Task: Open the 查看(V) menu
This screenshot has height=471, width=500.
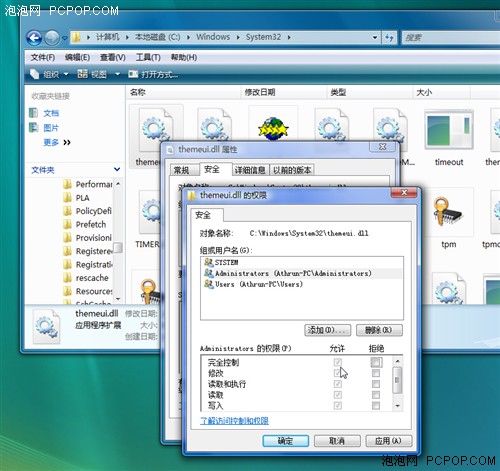Action: [113, 57]
